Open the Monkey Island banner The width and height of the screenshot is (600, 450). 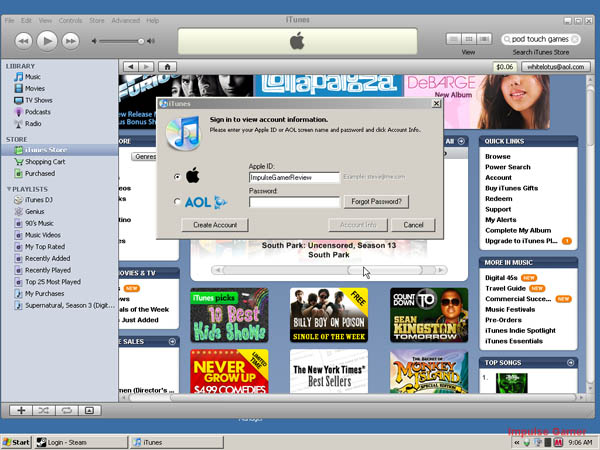pos(429,372)
